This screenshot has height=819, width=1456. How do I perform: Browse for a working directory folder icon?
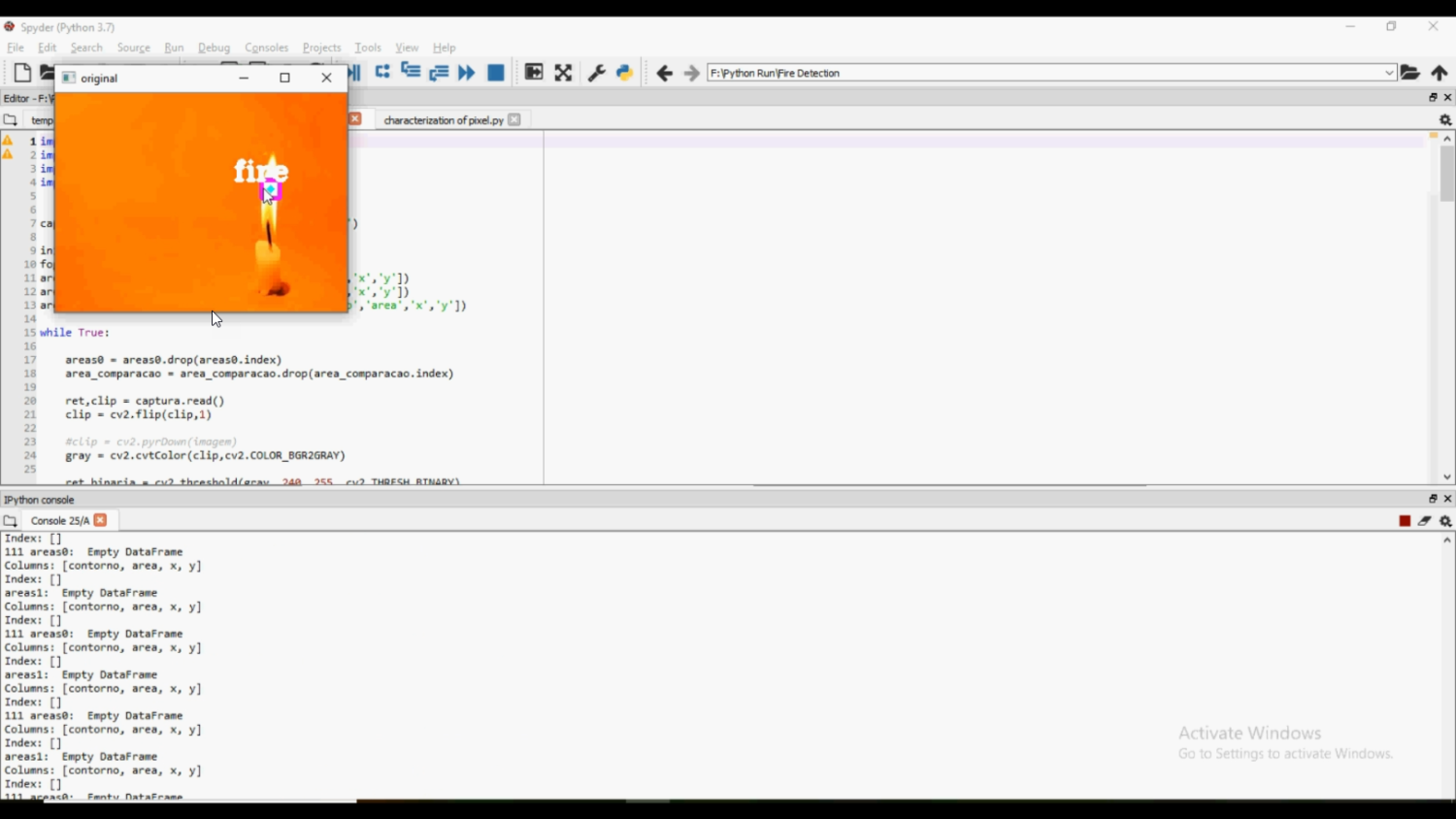[x=1410, y=73]
